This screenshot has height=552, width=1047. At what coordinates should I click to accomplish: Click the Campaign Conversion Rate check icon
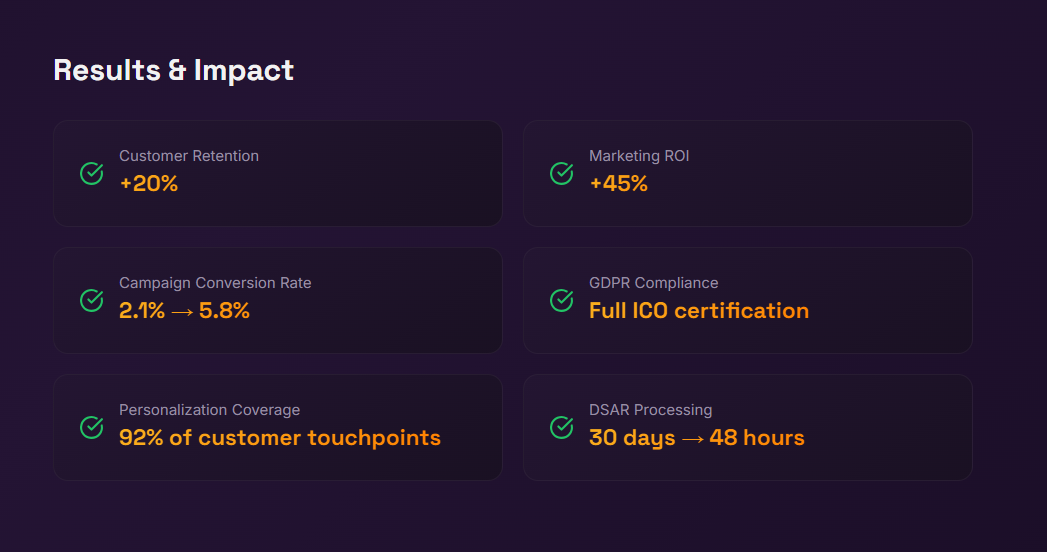[91, 300]
